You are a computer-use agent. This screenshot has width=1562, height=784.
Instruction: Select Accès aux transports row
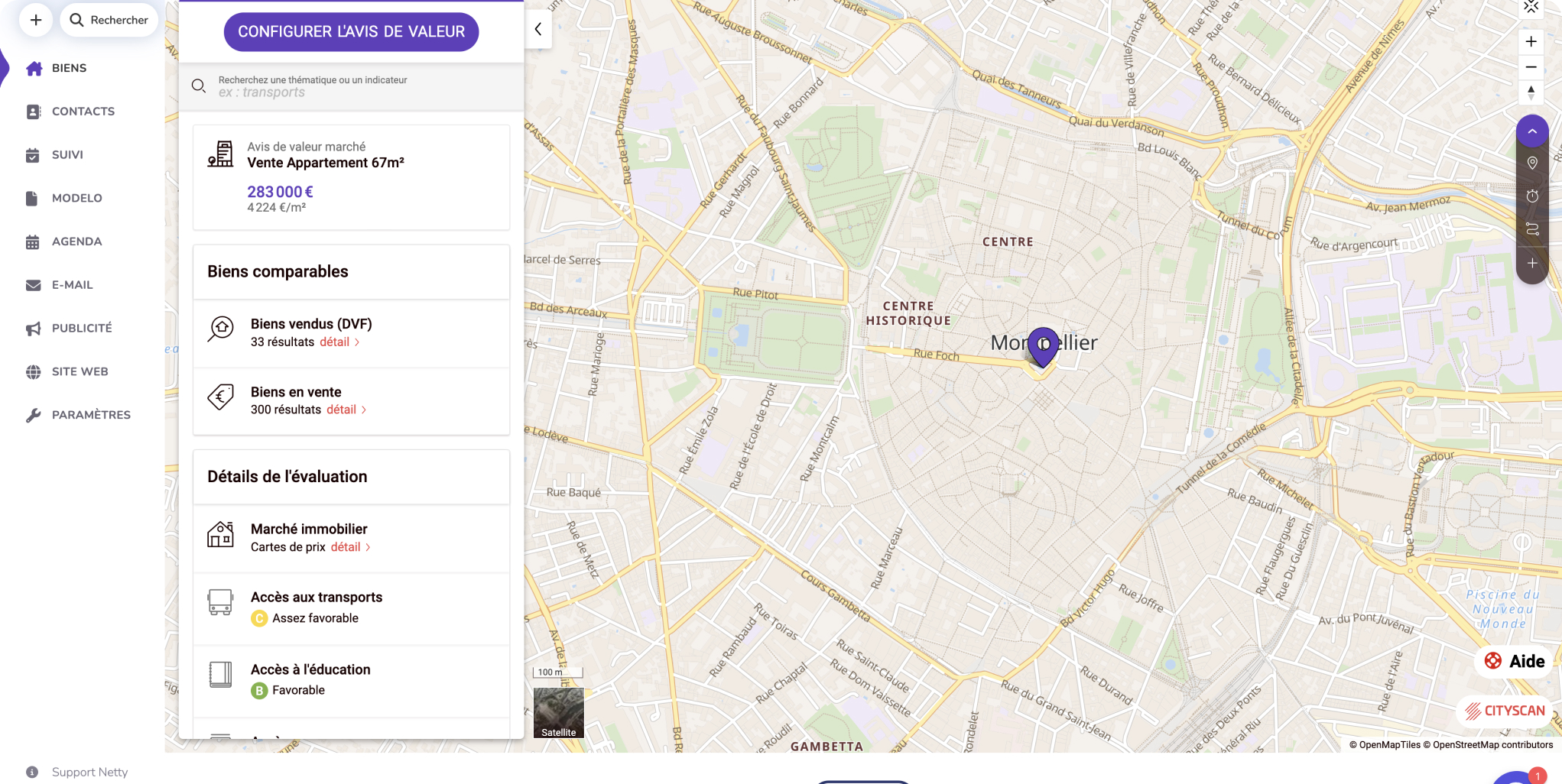click(351, 608)
